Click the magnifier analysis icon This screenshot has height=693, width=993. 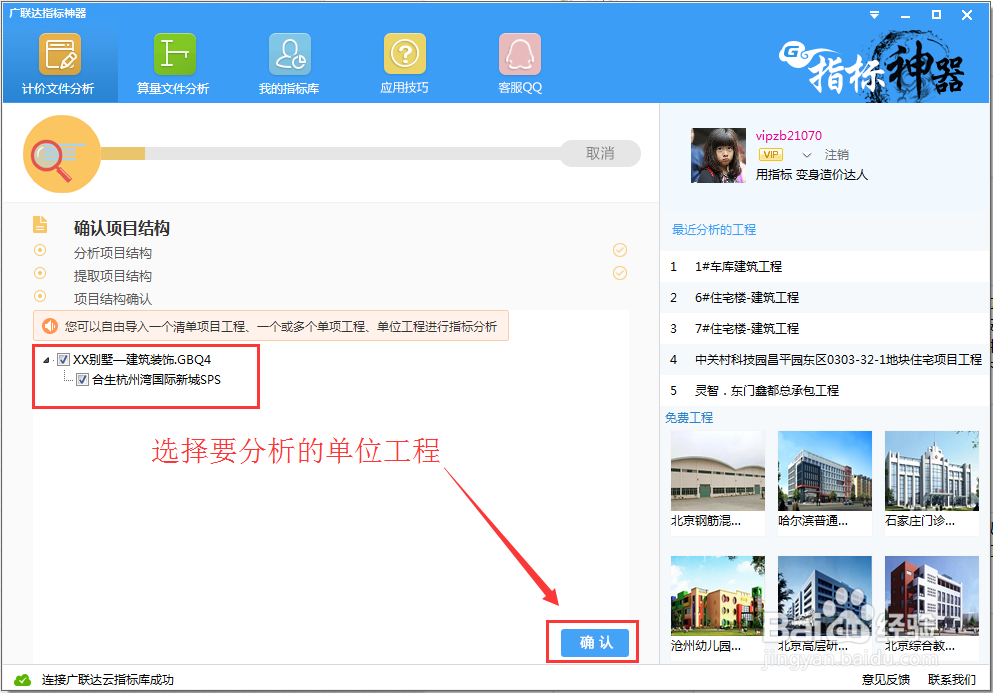[61, 154]
